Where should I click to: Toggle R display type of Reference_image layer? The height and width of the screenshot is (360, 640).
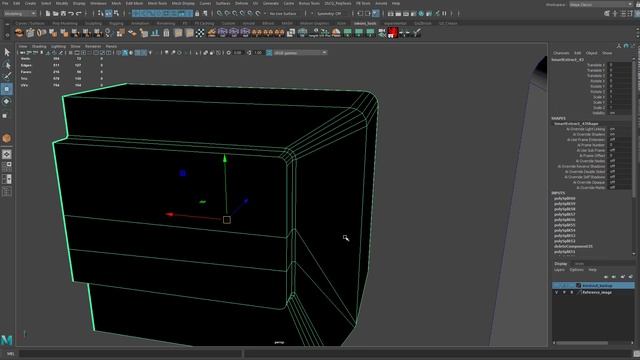(x=571, y=292)
